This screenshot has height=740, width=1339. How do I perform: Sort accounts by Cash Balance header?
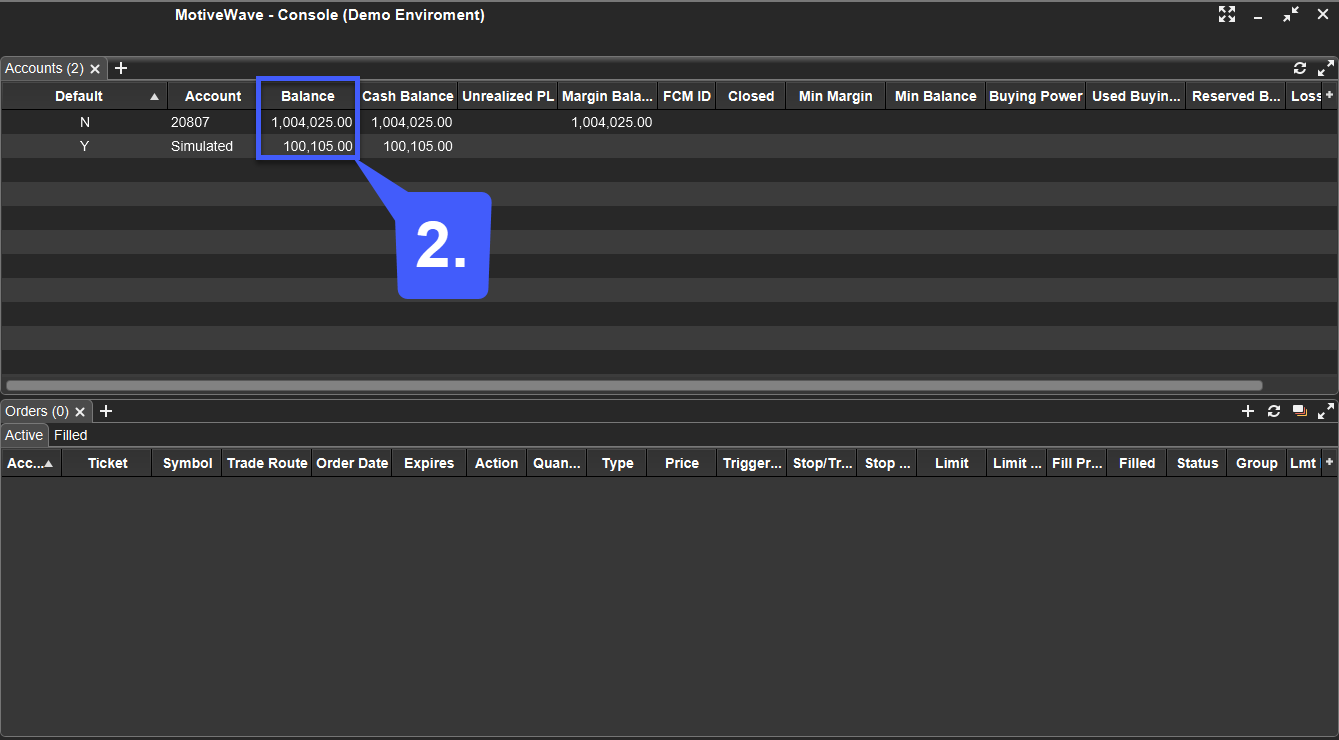(x=407, y=96)
